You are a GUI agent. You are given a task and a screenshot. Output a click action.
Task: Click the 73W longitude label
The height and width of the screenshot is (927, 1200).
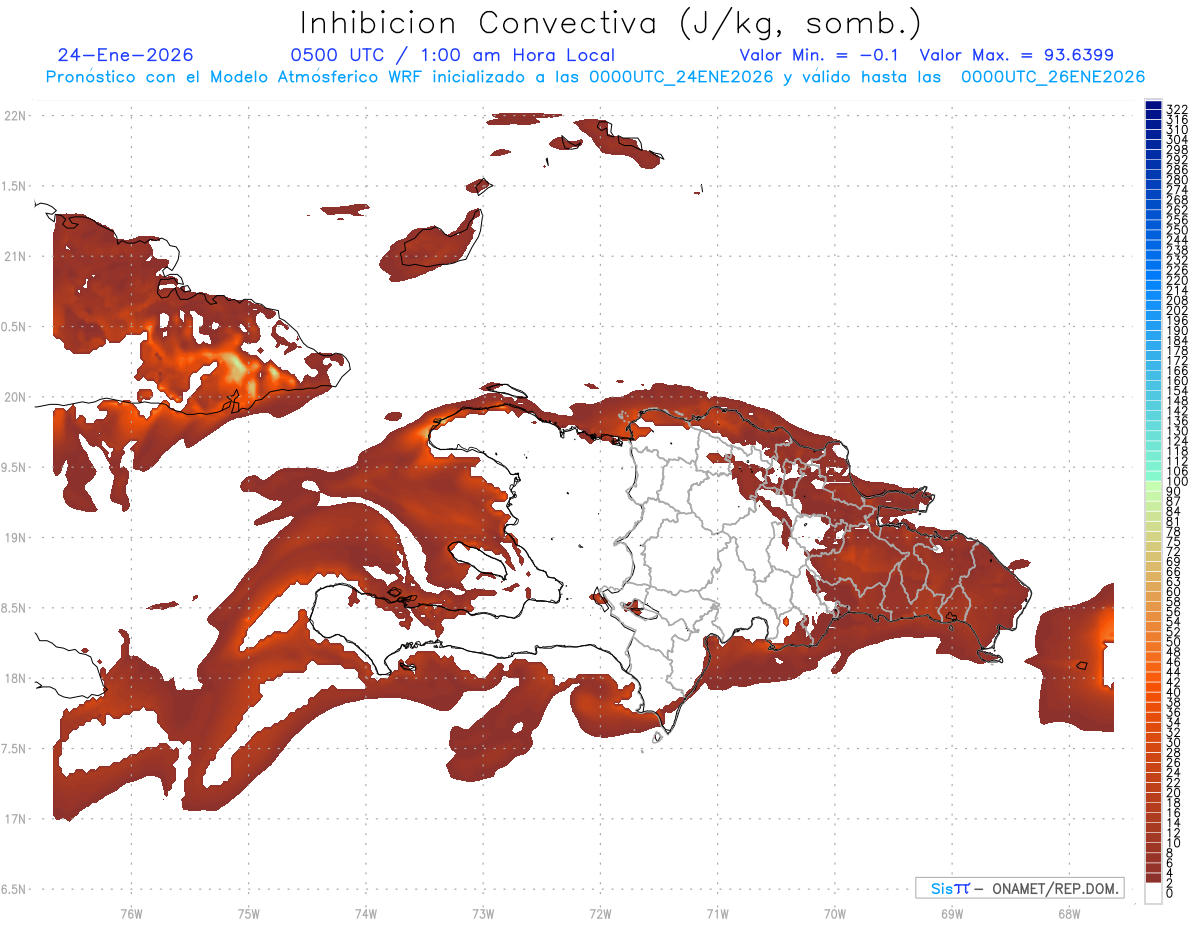pyautogui.click(x=483, y=913)
